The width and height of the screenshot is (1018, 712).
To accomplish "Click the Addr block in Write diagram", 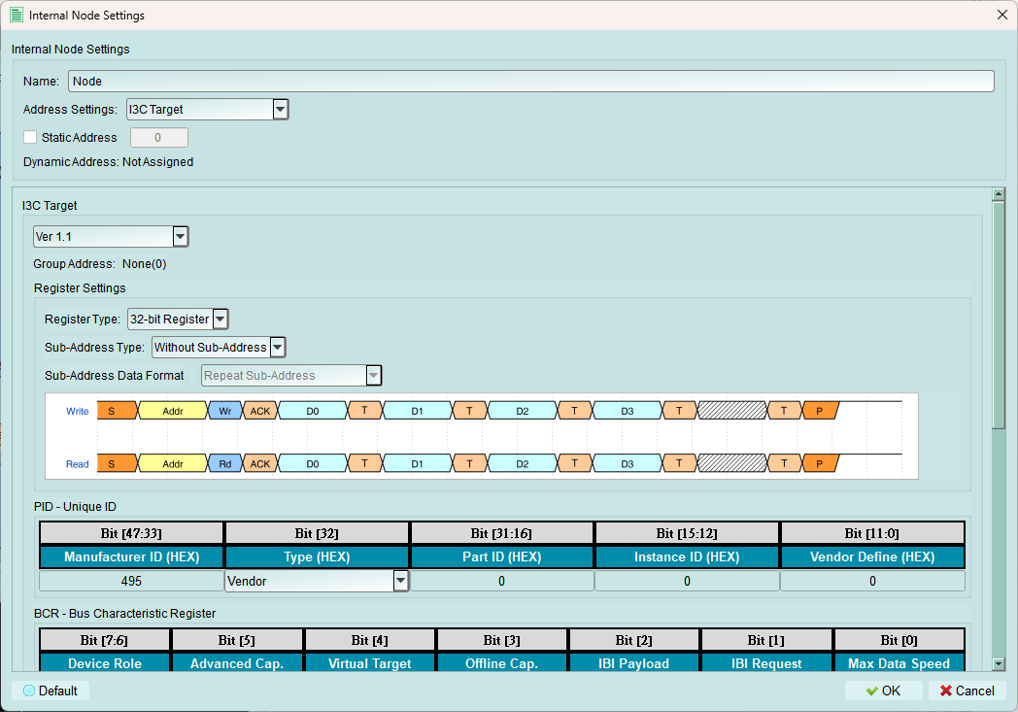I will point(173,411).
